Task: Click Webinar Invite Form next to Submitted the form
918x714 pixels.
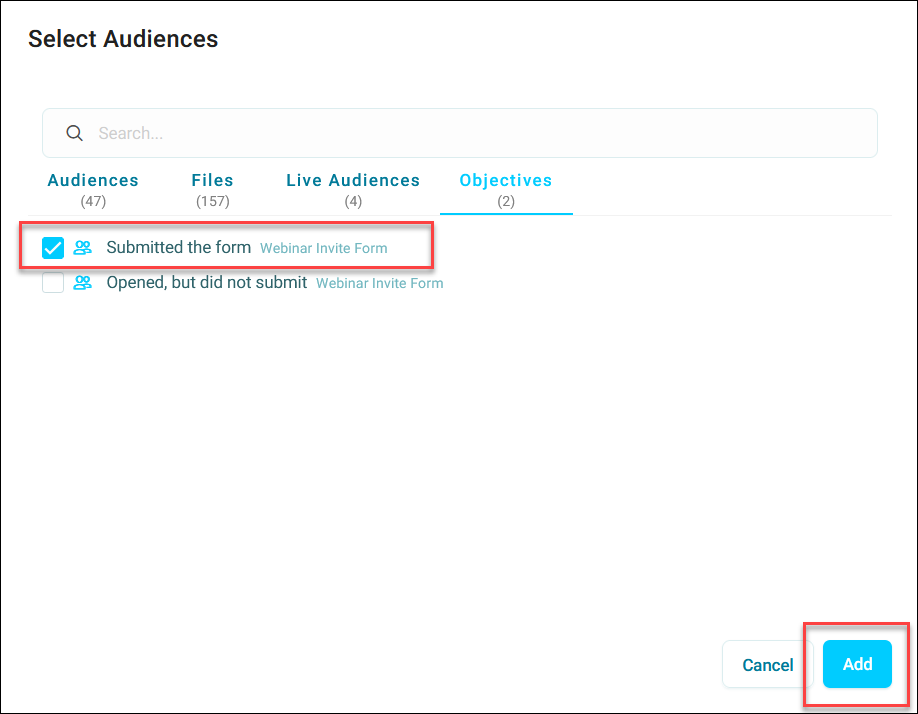Action: (x=324, y=248)
